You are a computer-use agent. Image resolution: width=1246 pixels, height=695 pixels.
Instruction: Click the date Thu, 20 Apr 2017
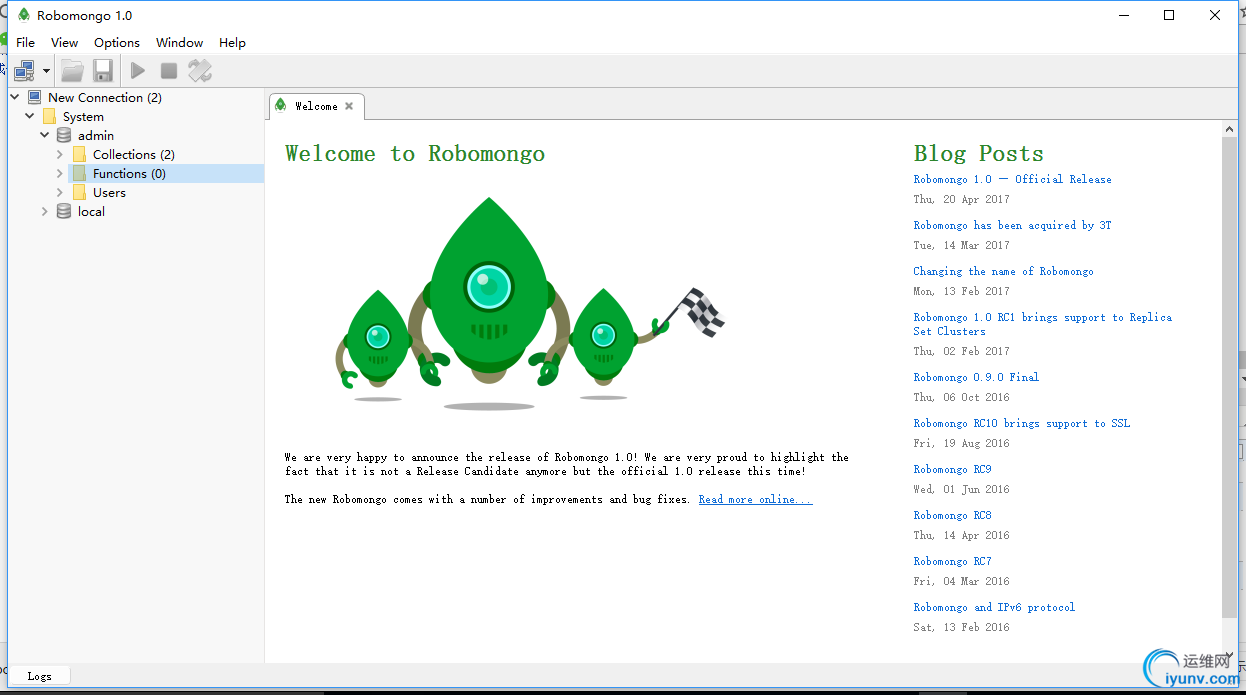click(x=961, y=199)
